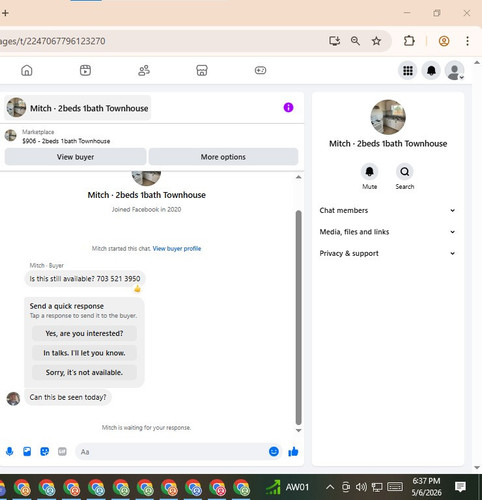Send quick response 'Sorry, it's not available.'
482x500 pixels.
(84, 372)
